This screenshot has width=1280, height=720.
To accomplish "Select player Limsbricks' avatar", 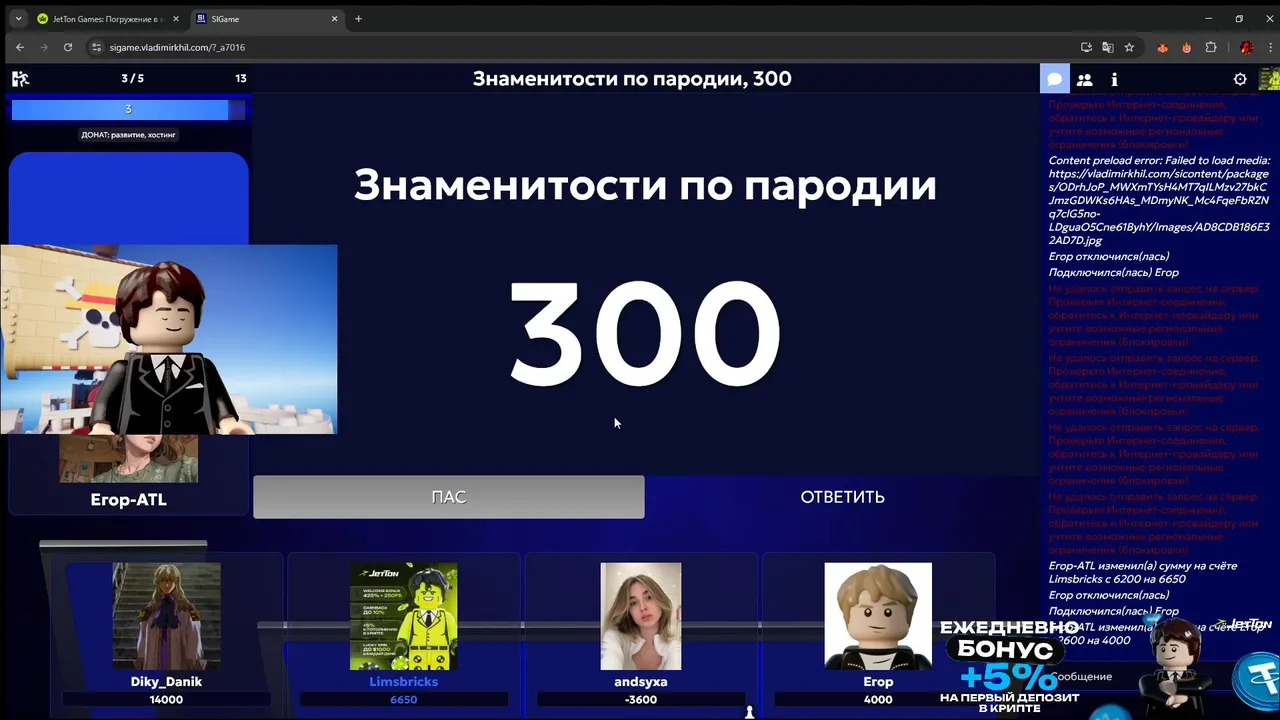I will pyautogui.click(x=404, y=616).
